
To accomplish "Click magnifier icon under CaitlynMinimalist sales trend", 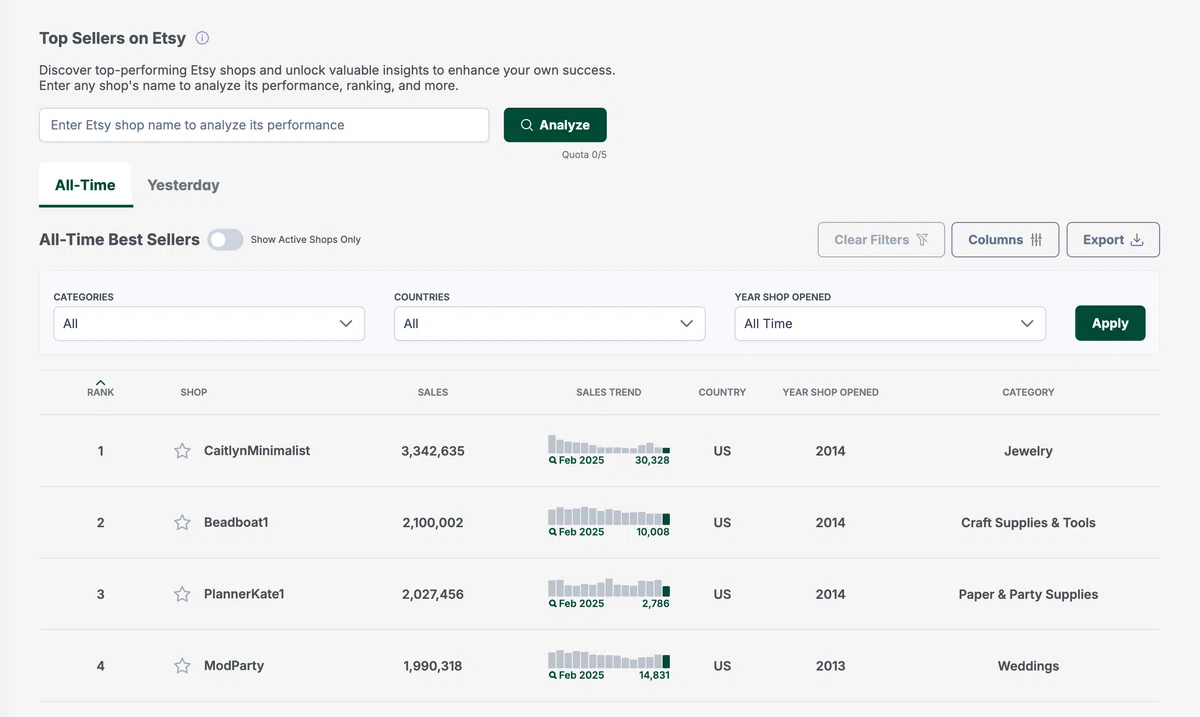I will point(553,461).
